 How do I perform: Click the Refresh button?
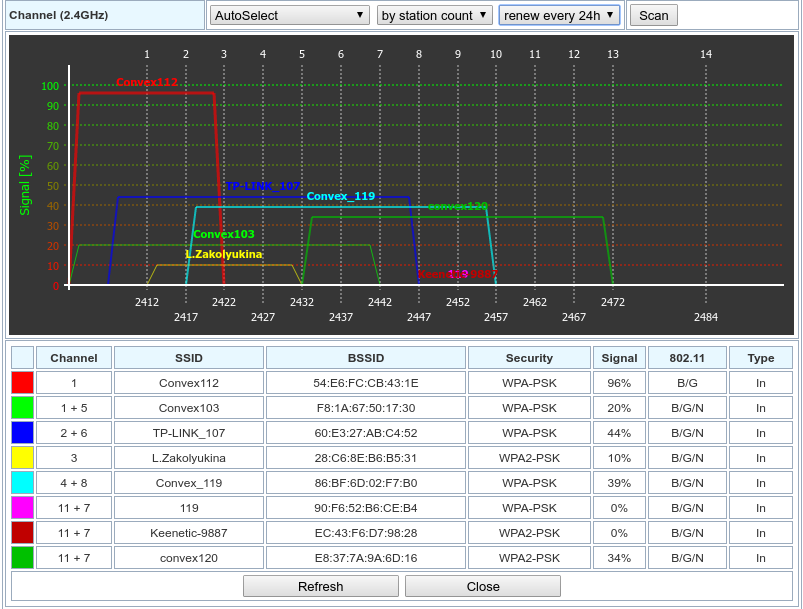tap(320, 587)
